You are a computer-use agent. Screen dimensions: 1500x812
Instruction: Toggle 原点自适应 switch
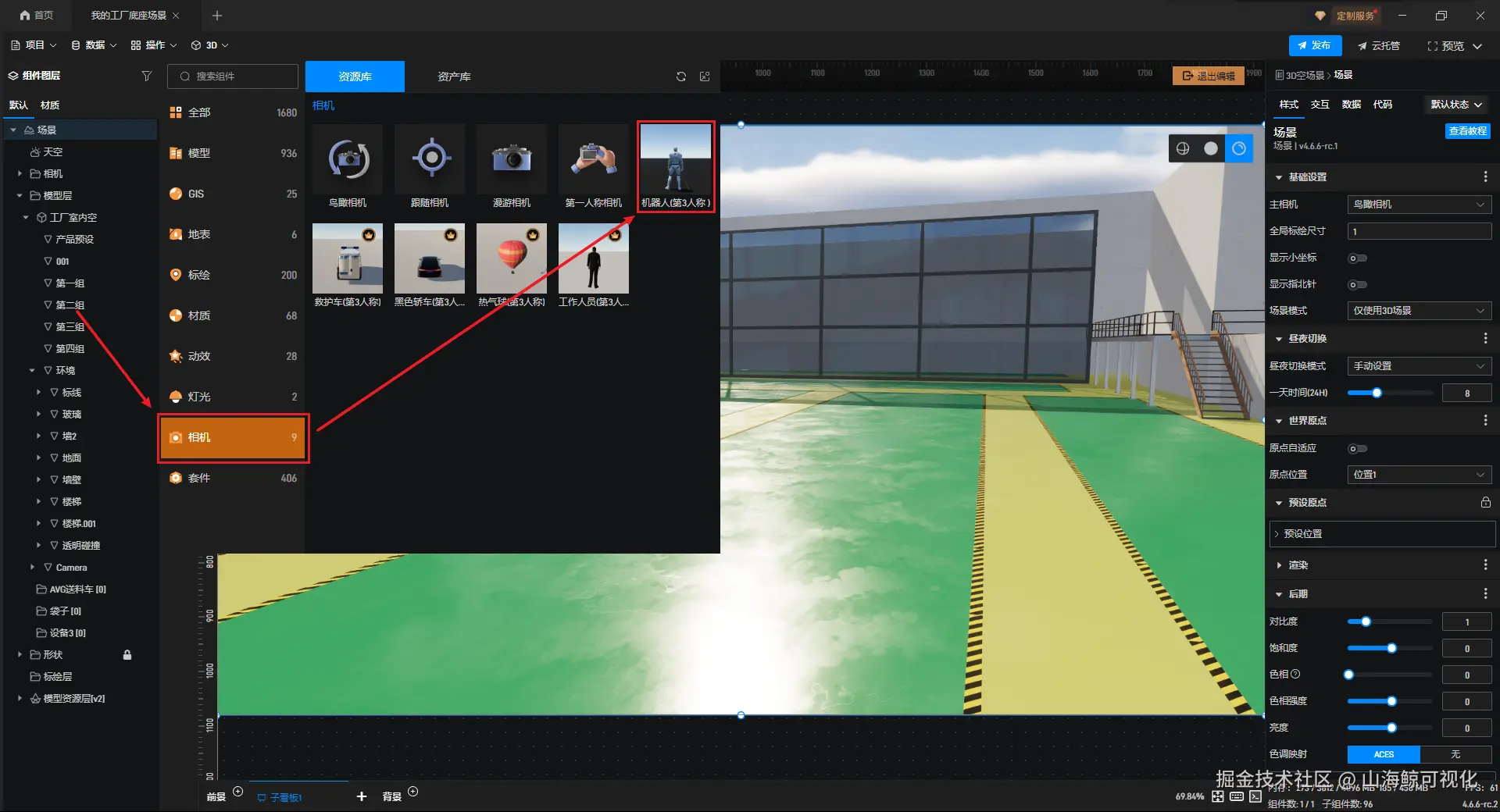click(1358, 448)
